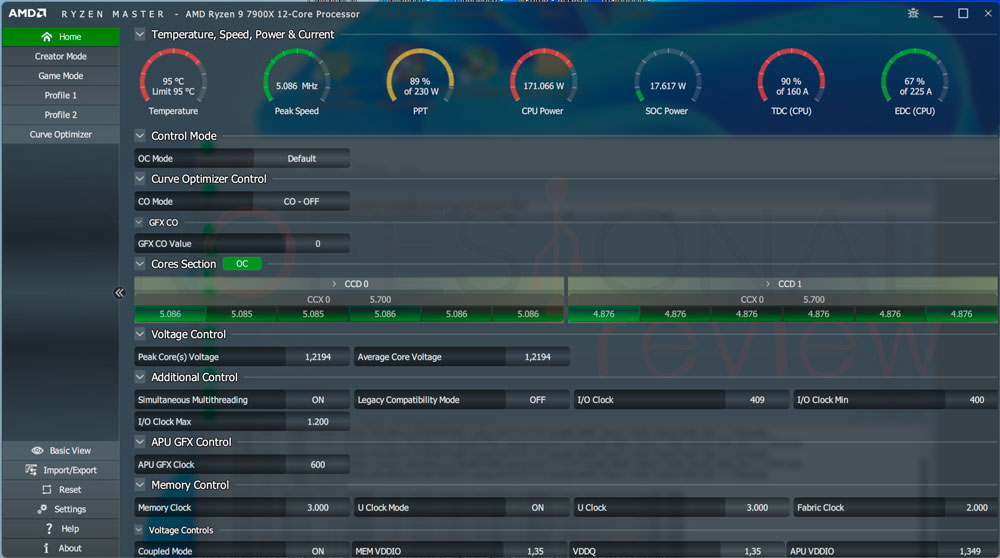Click the AMD logo in title bar
Viewport: 1000px width, 558px height.
[27, 13]
